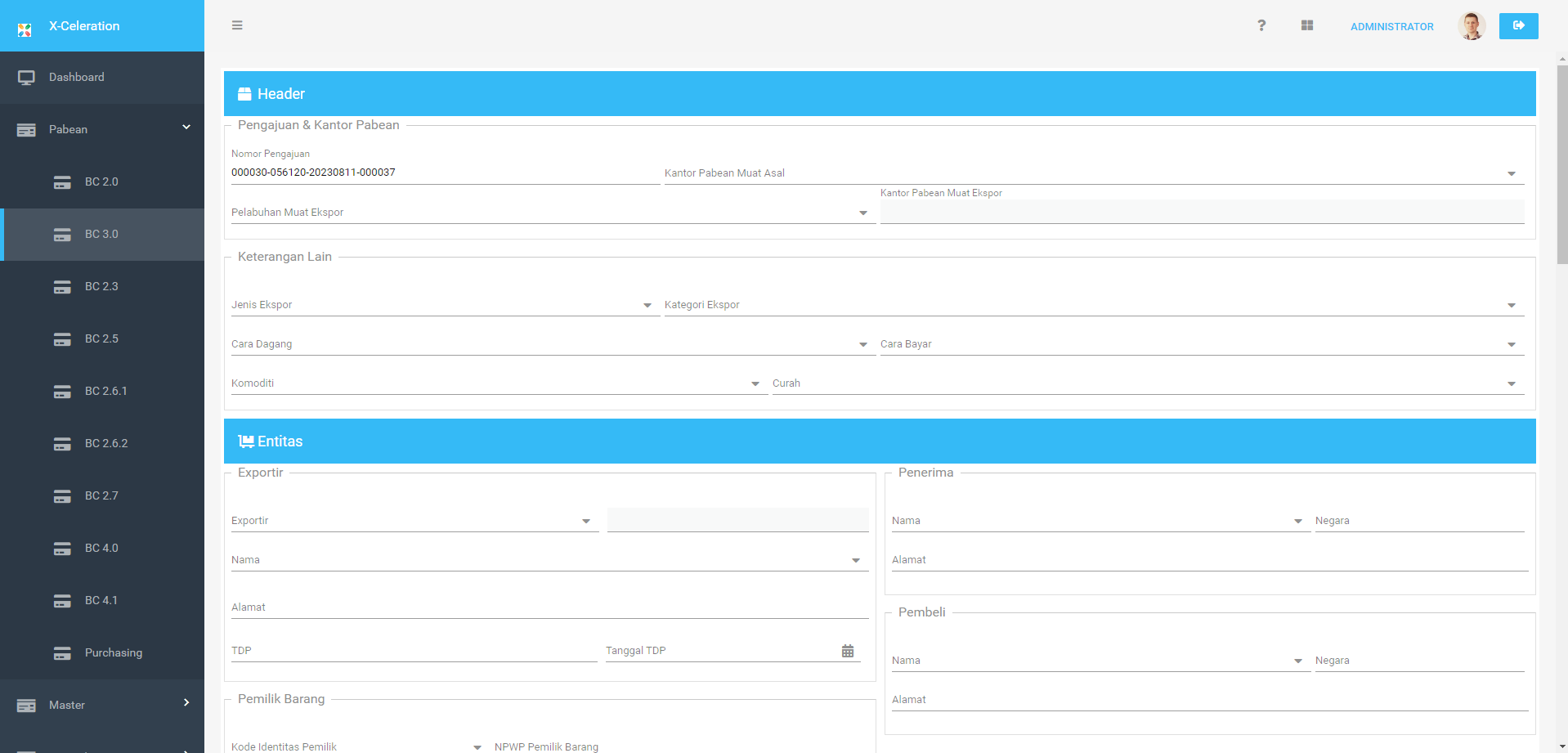Click the Pabean menu icon
Viewport: 1568px width, 753px height.
(x=26, y=130)
